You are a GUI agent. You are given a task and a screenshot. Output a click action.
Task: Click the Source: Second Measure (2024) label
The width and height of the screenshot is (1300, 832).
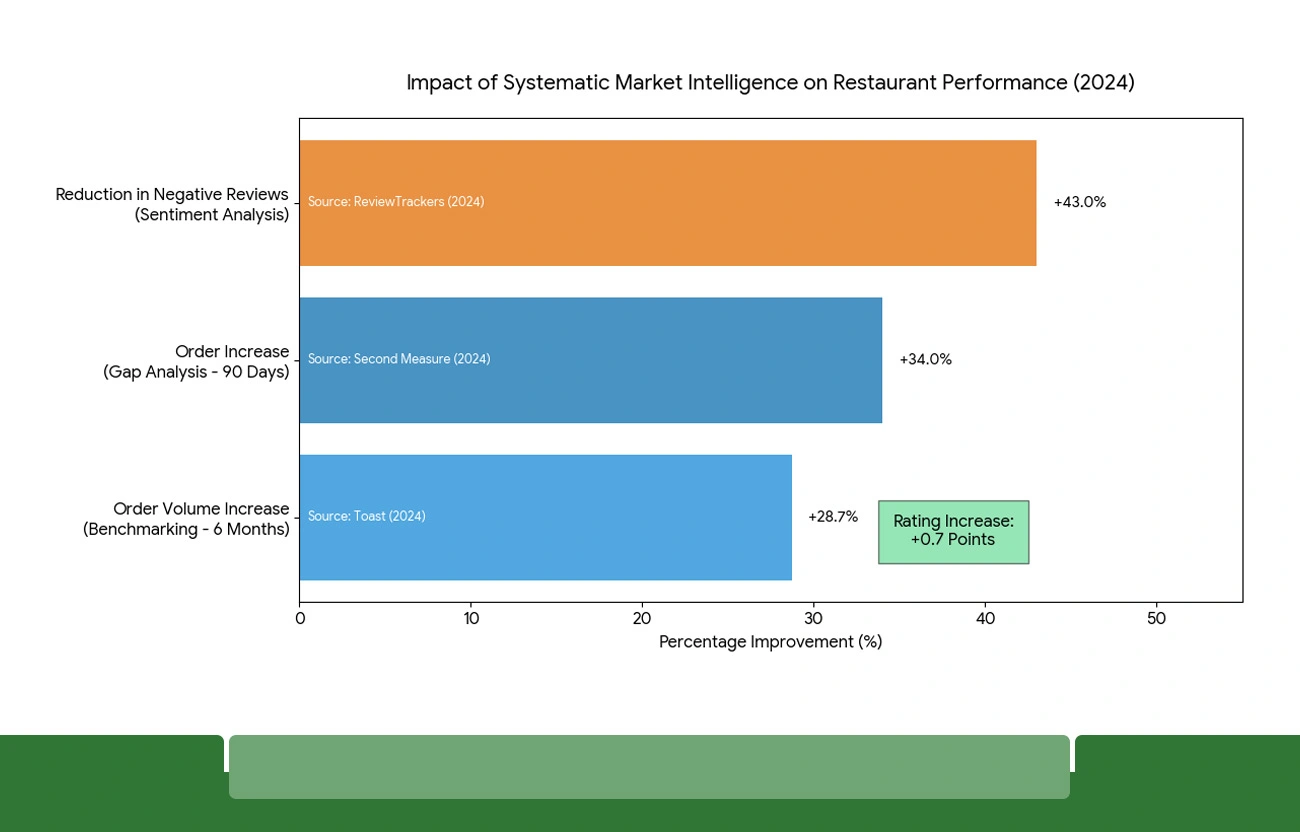pyautogui.click(x=399, y=359)
